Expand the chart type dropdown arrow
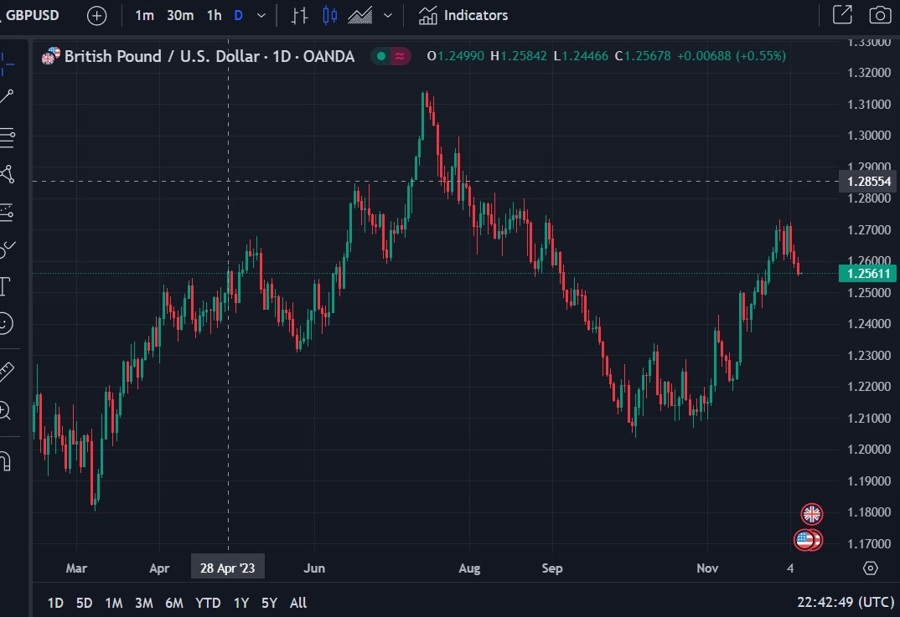Screen dimensions: 900x617 pyautogui.click(x=388, y=15)
